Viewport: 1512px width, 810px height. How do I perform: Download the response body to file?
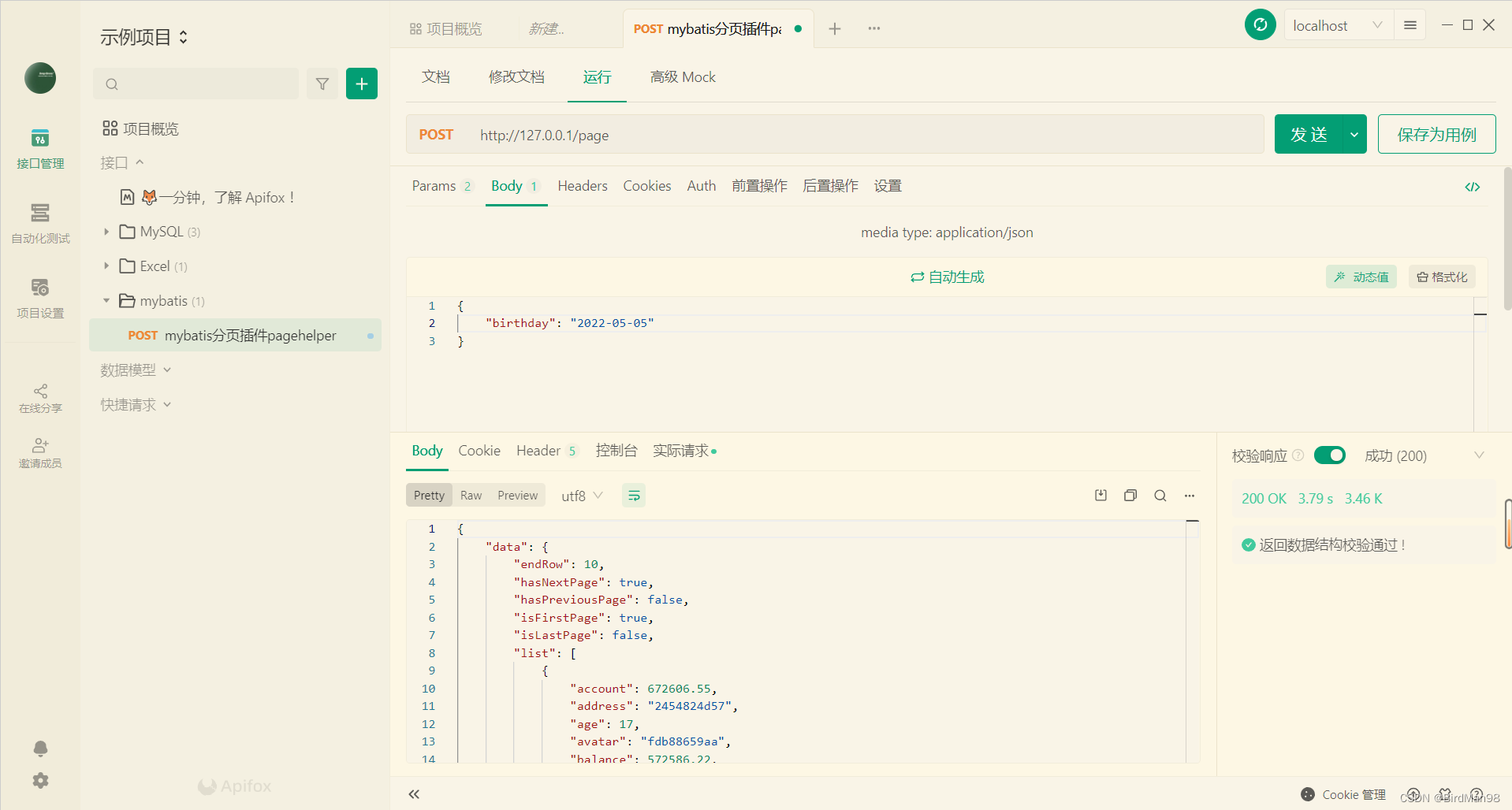tap(1101, 496)
